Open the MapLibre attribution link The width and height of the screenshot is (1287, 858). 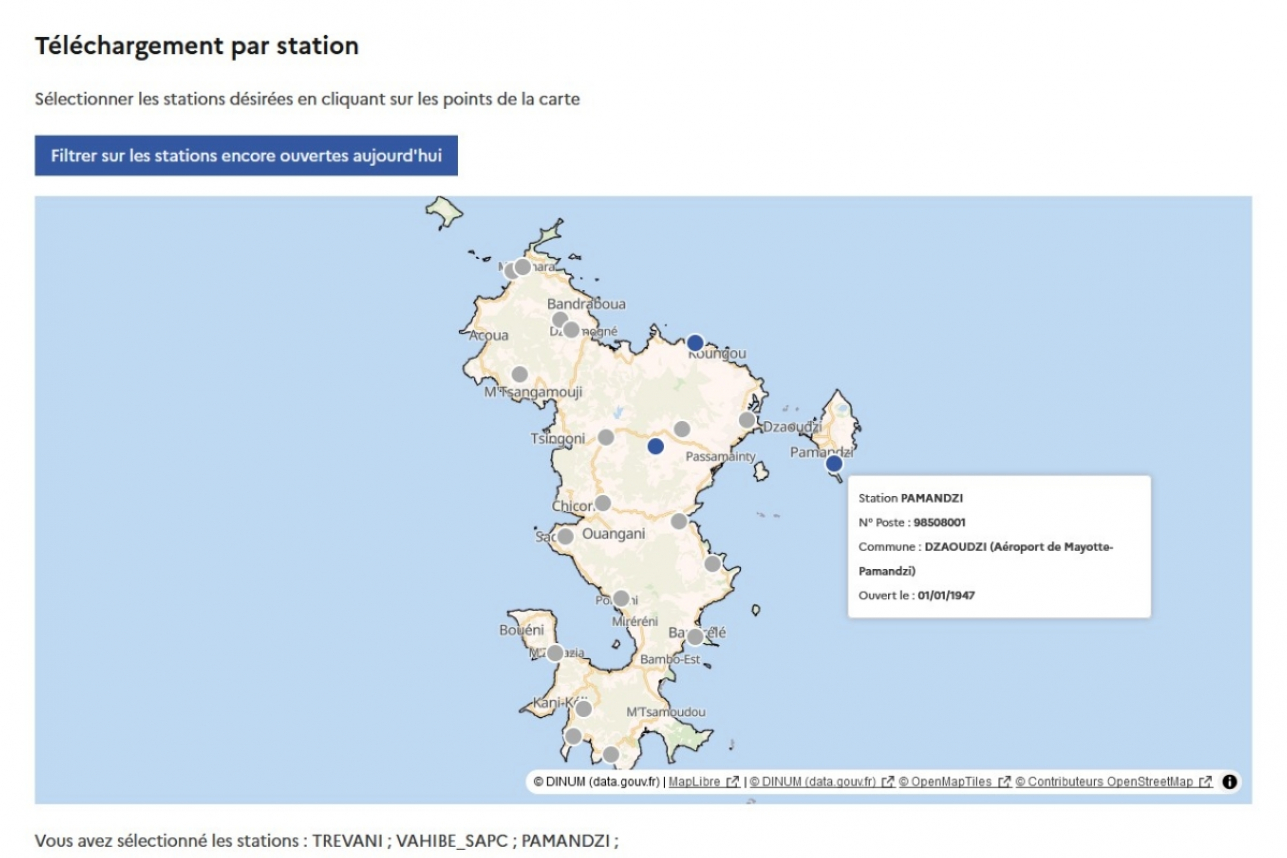tap(695, 782)
